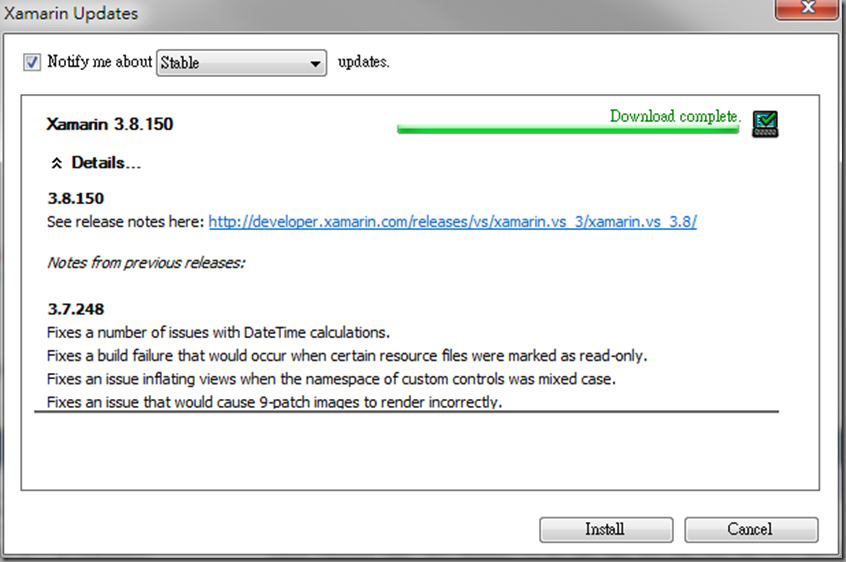Click the bold 3.8.150 version subheading
846x562 pixels.
pos(76,198)
